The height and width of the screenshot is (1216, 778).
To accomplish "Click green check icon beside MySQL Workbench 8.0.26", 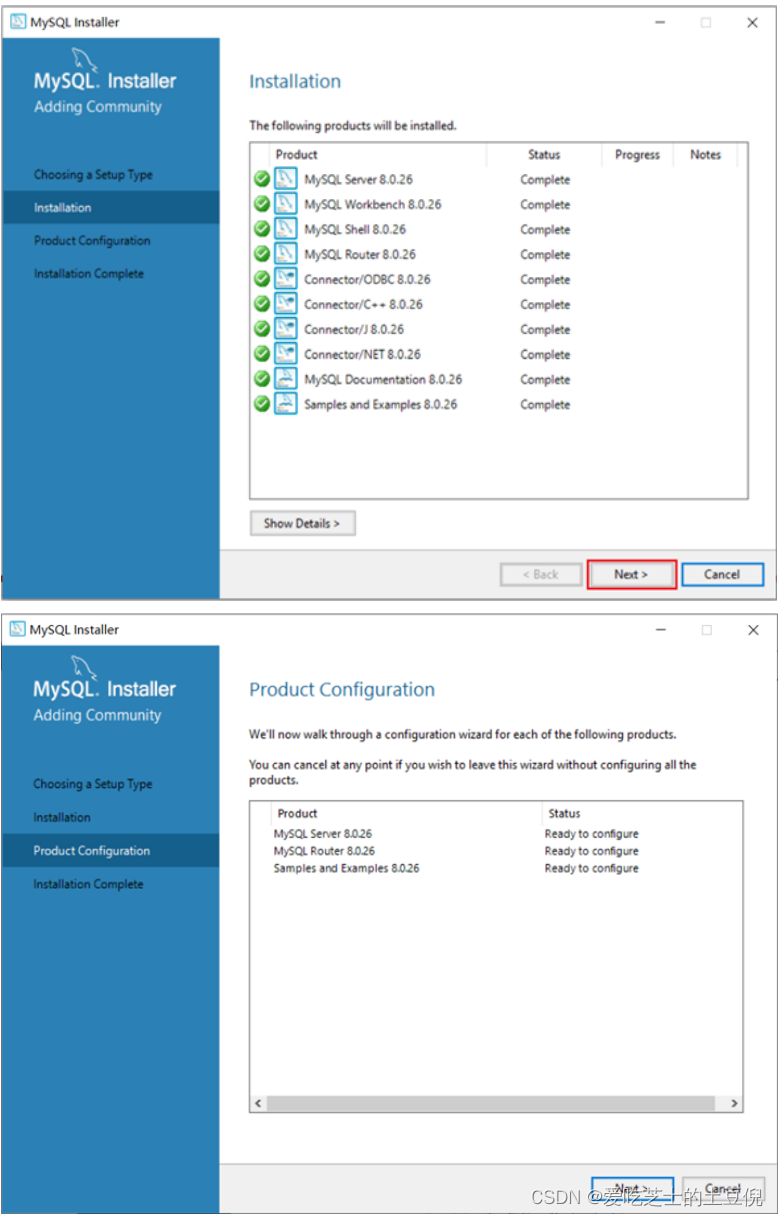I will click(x=262, y=204).
